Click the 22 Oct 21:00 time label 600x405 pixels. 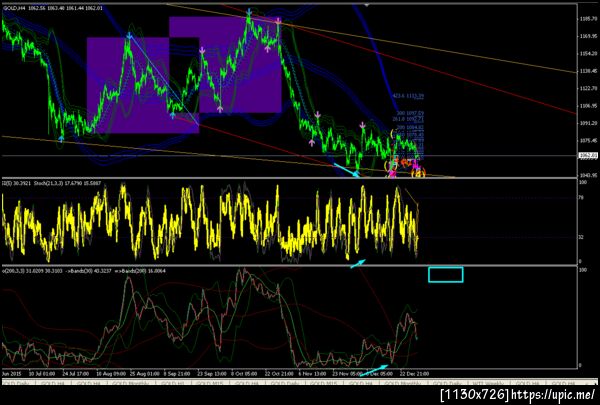coord(279,373)
